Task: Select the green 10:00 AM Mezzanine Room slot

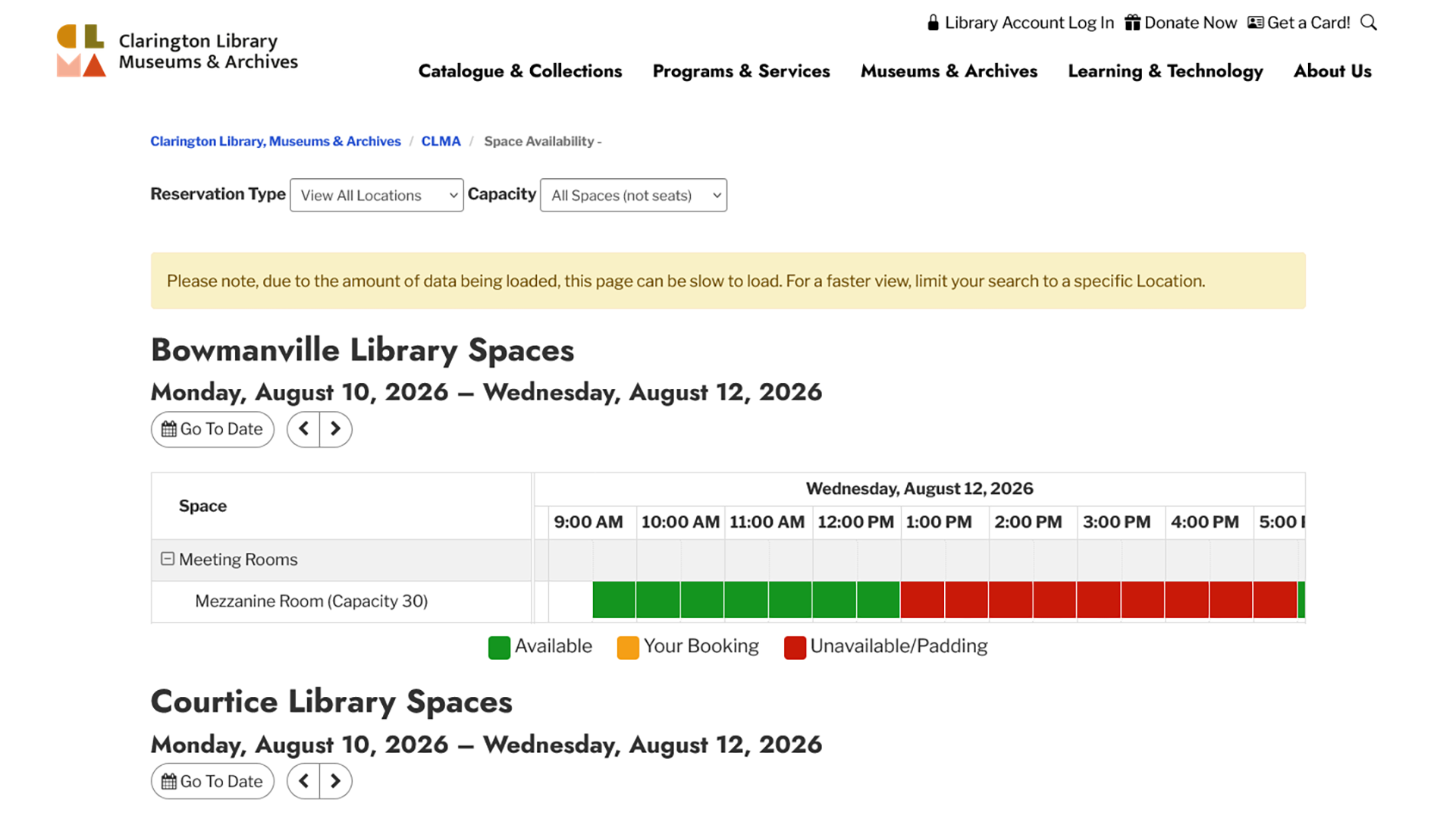Action: (658, 600)
